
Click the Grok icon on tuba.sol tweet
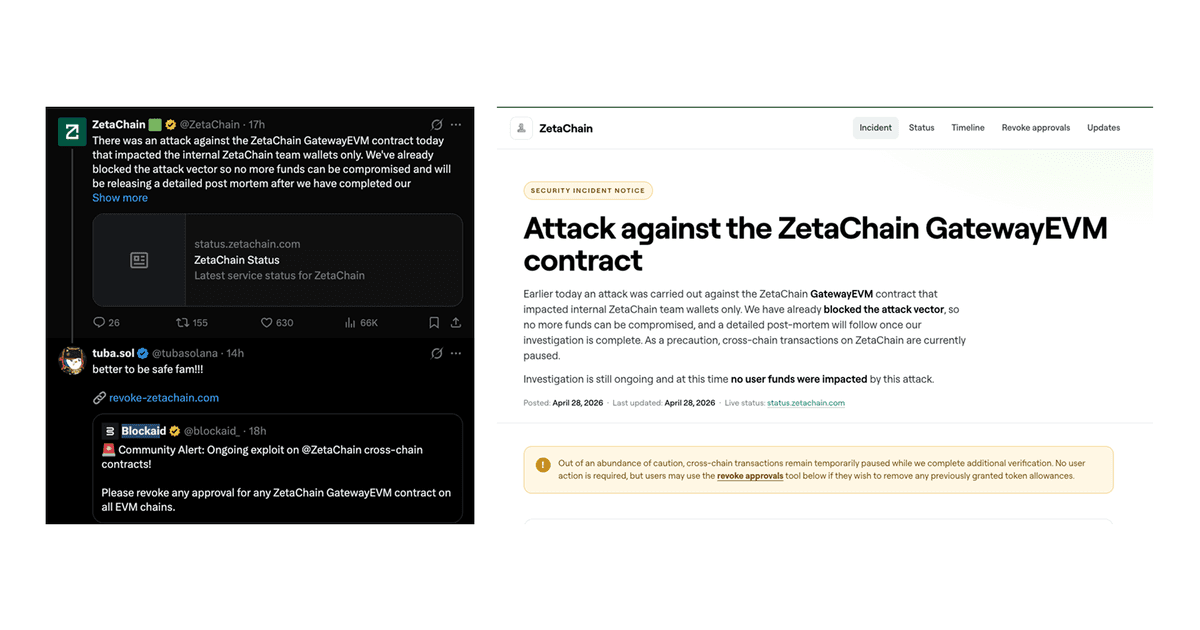click(436, 353)
